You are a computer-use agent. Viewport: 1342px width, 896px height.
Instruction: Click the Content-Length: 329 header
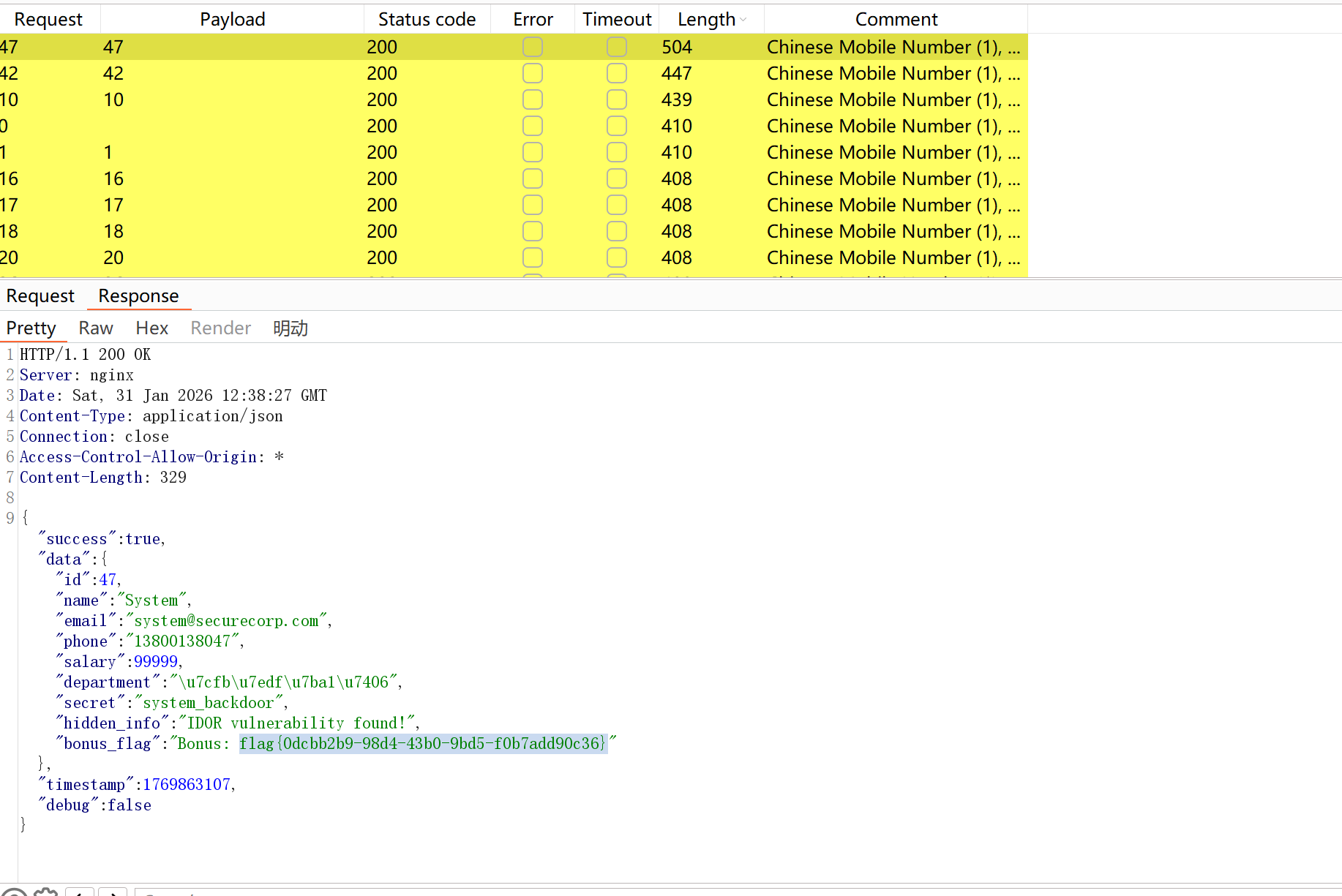pos(103,477)
